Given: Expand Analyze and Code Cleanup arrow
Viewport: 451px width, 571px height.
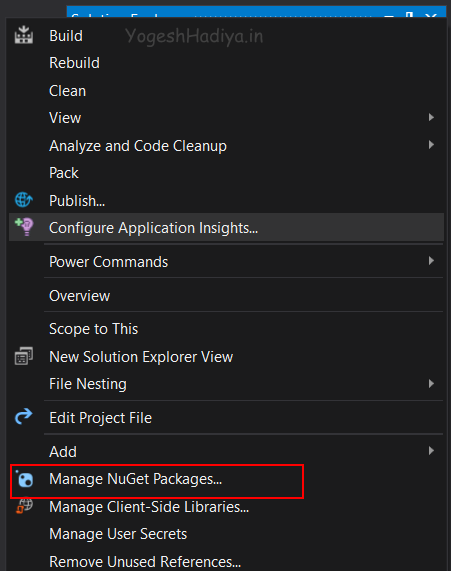Looking at the screenshot, I should [431, 145].
